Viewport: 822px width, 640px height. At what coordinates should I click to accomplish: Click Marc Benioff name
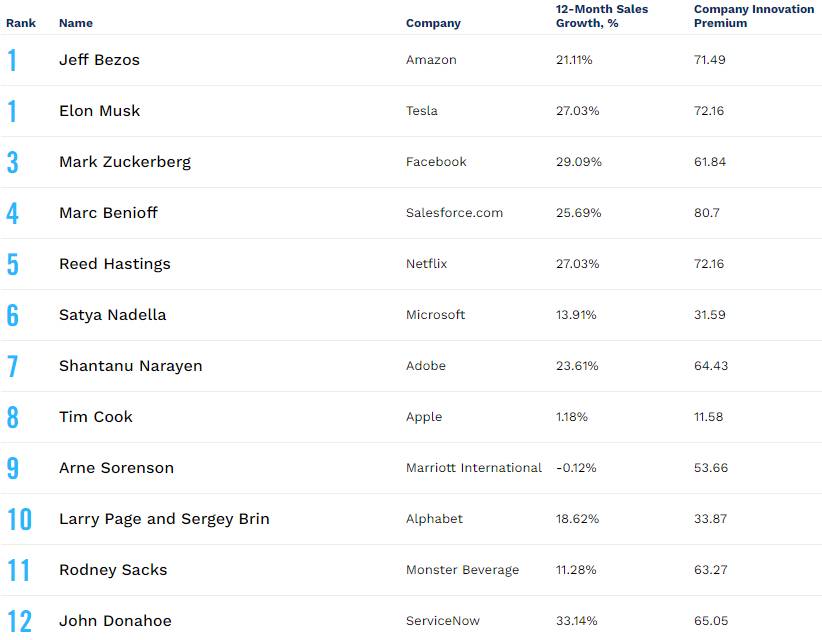[x=108, y=213]
